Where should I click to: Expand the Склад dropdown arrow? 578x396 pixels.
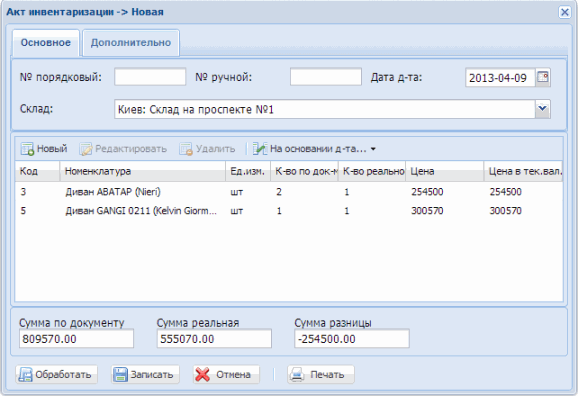(543, 109)
